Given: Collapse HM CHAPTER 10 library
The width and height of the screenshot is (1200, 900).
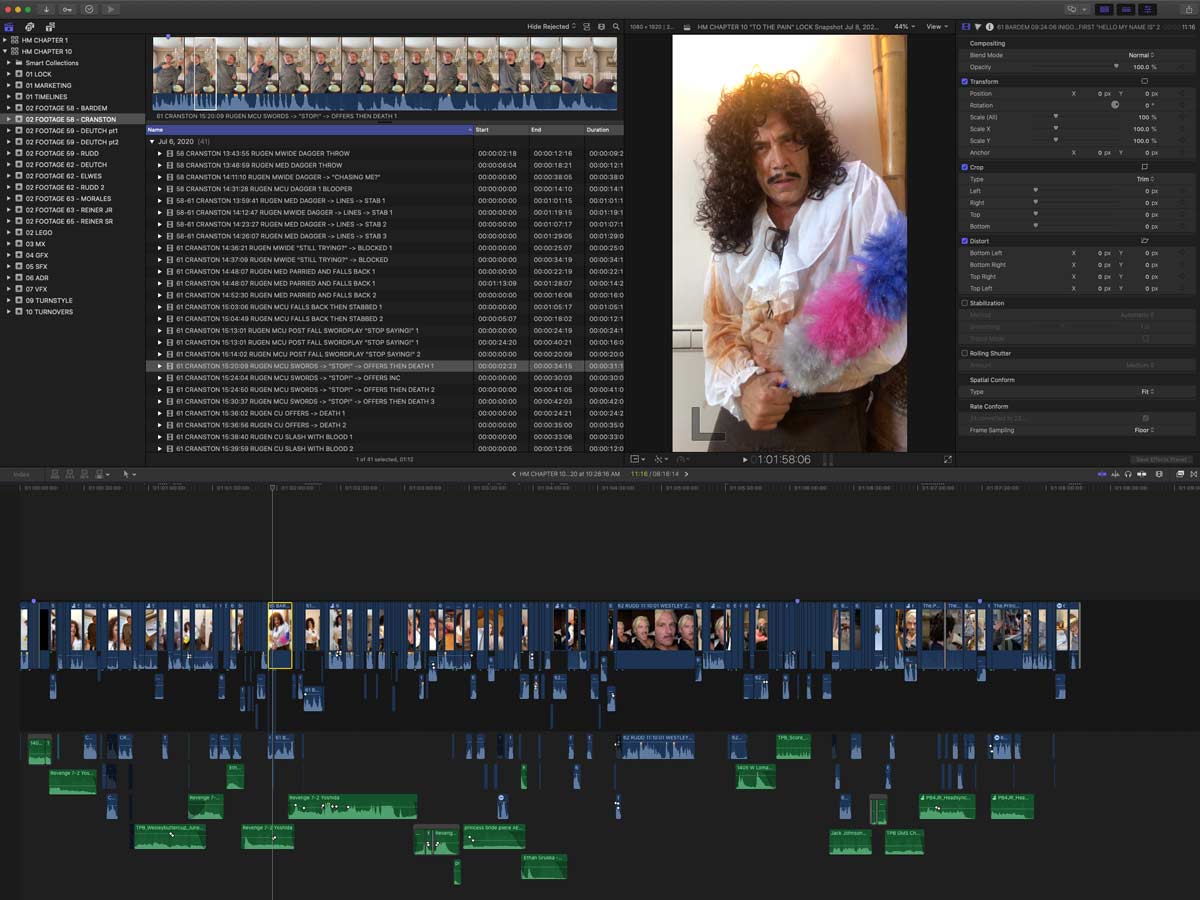Looking at the screenshot, I should coord(5,51).
